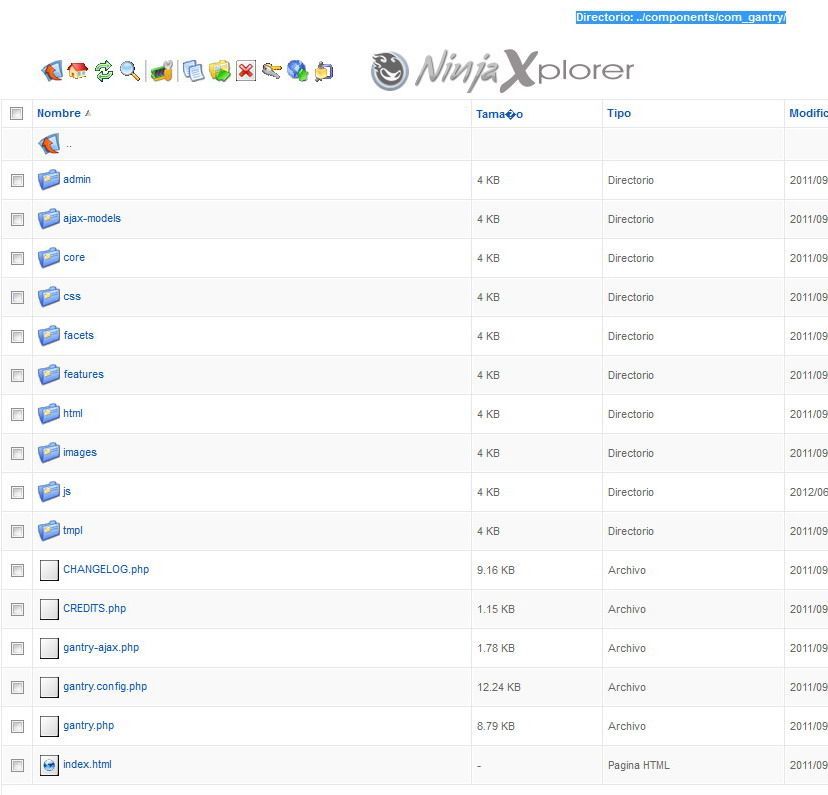Reload the file list with the refresh icon
Screen dimensions: 828x795
click(104, 71)
